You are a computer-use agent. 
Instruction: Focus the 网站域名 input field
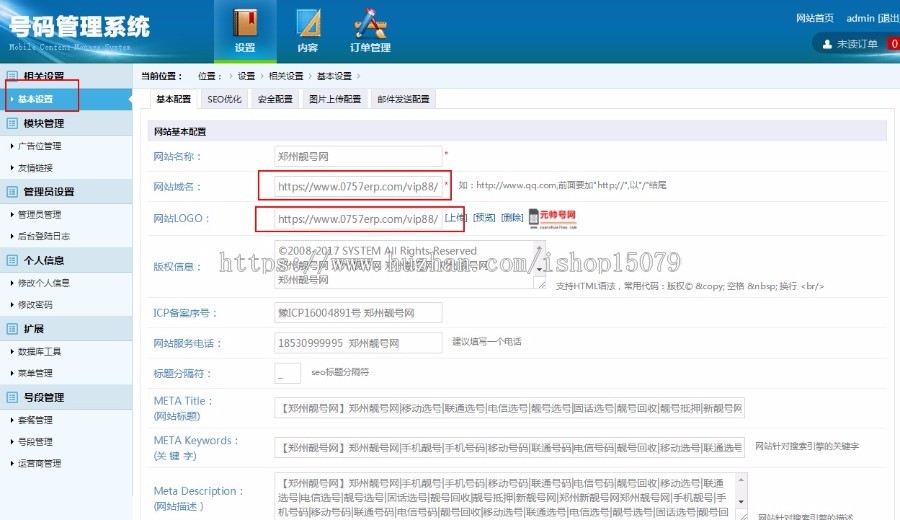358,187
